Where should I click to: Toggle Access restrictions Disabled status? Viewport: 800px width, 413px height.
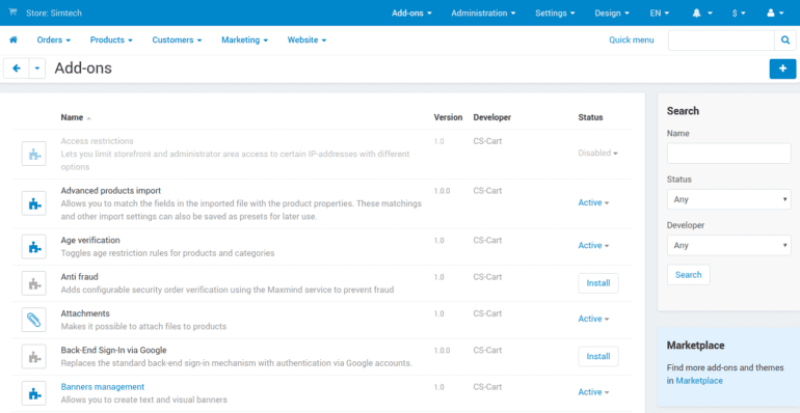tap(597, 153)
